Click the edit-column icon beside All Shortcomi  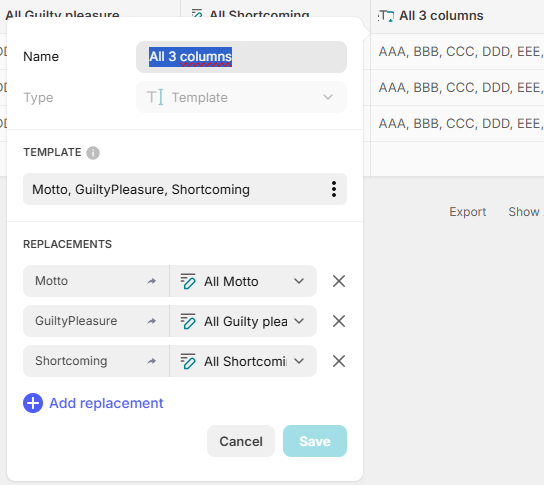(x=188, y=361)
